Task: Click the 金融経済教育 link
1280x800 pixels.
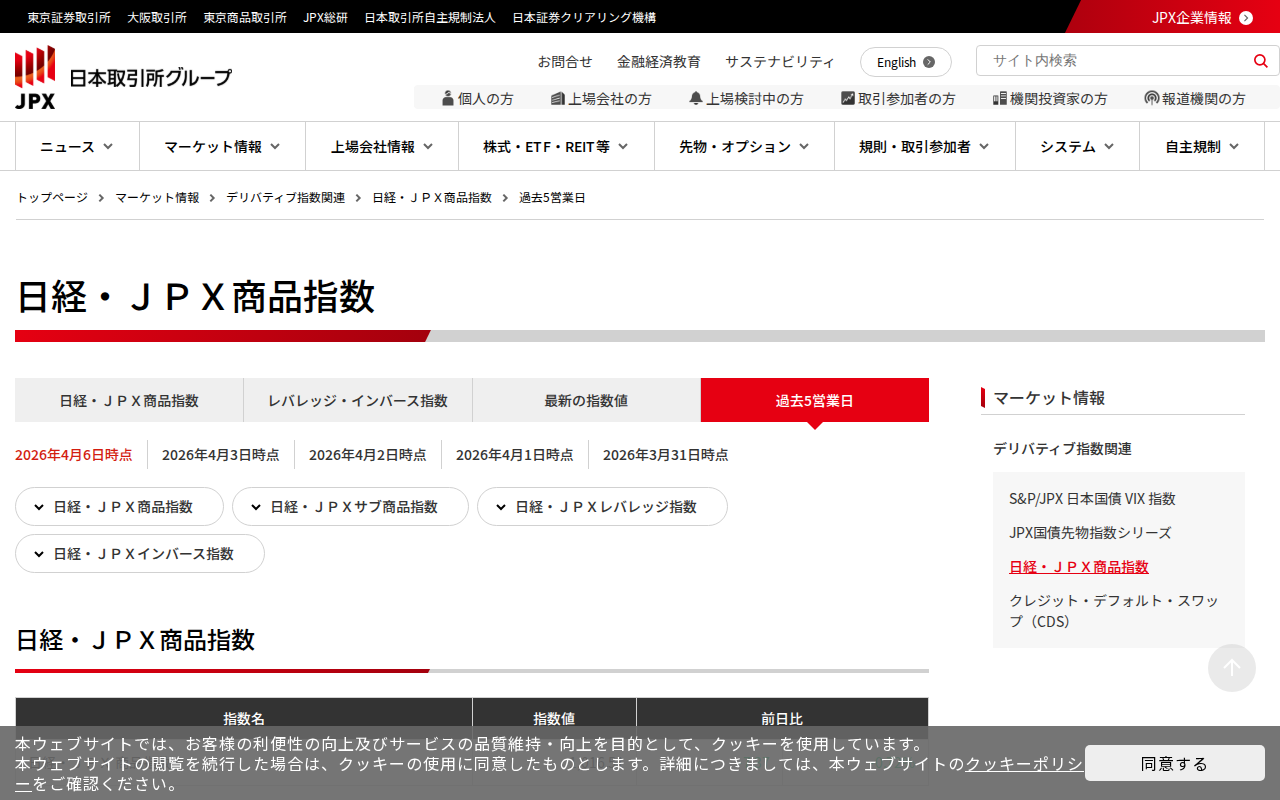Action: (659, 61)
